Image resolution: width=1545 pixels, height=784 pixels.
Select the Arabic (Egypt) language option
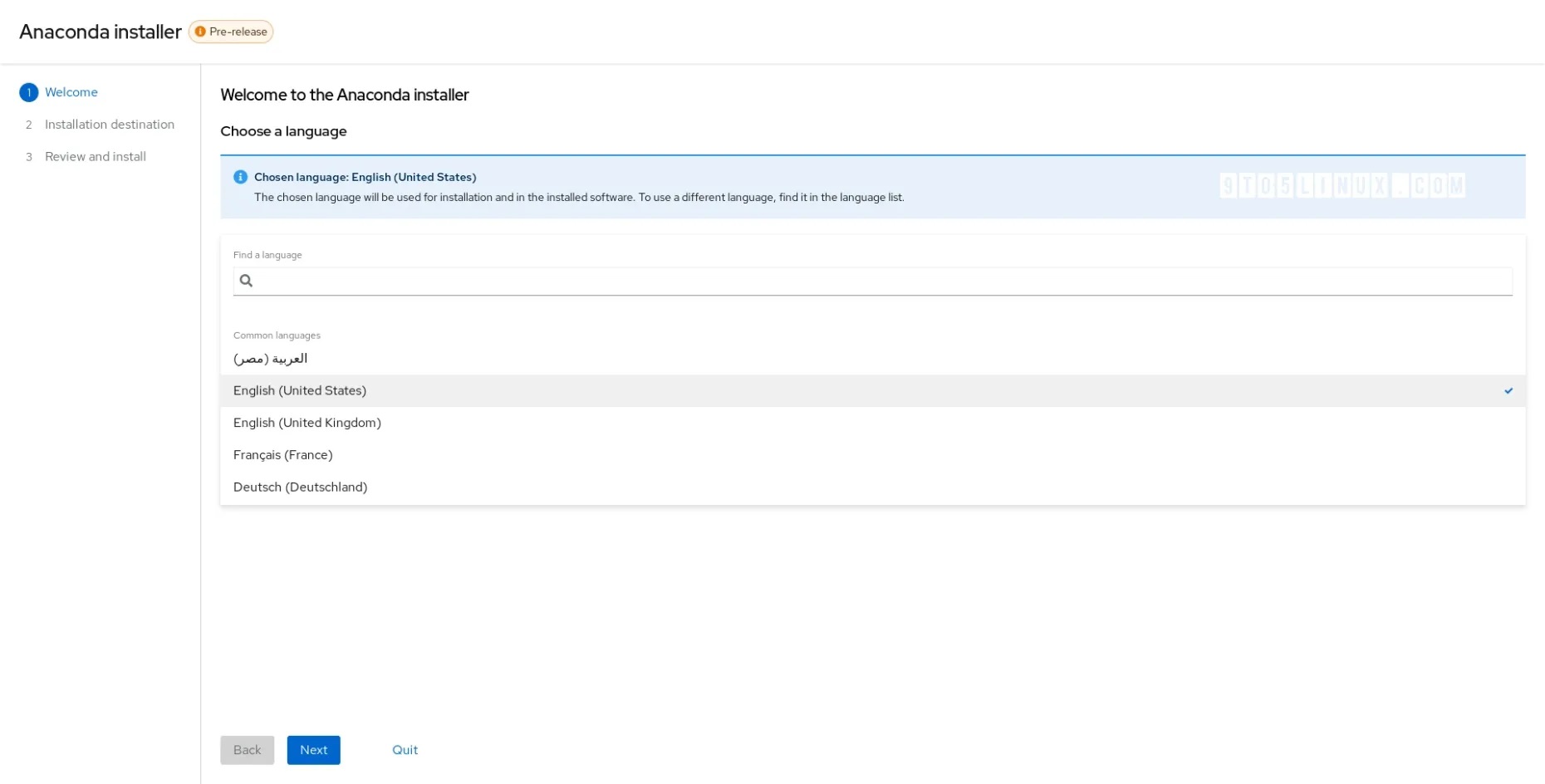(271, 359)
